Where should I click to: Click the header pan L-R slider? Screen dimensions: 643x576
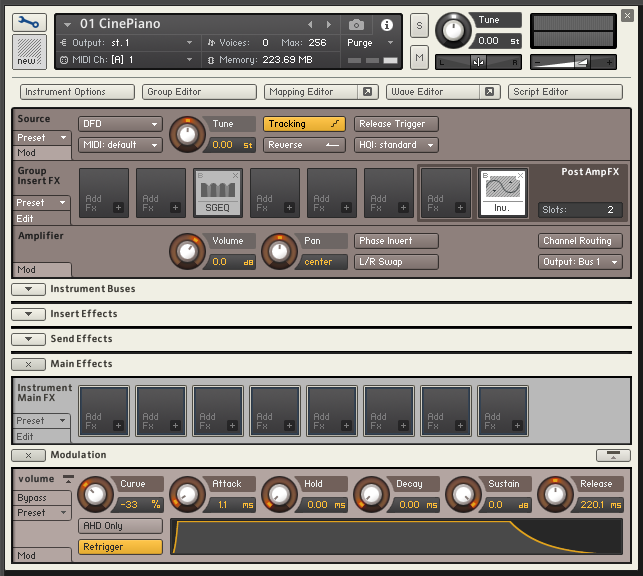[x=478, y=62]
